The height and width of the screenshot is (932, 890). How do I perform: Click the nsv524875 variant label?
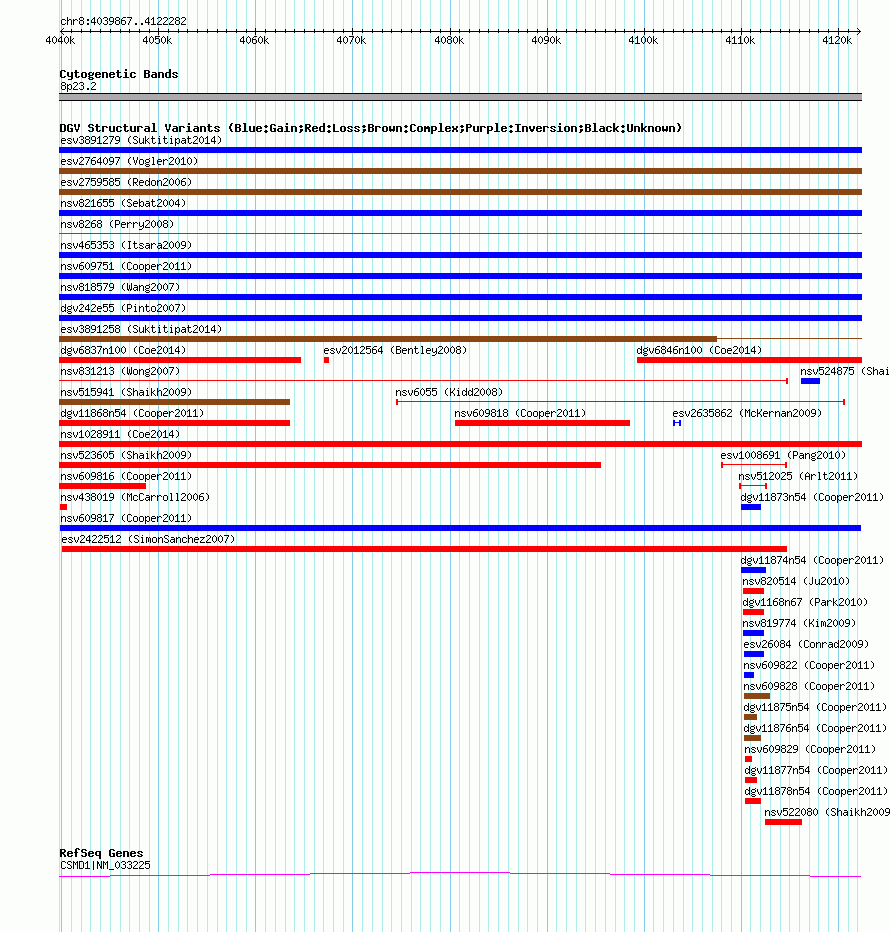[845, 371]
